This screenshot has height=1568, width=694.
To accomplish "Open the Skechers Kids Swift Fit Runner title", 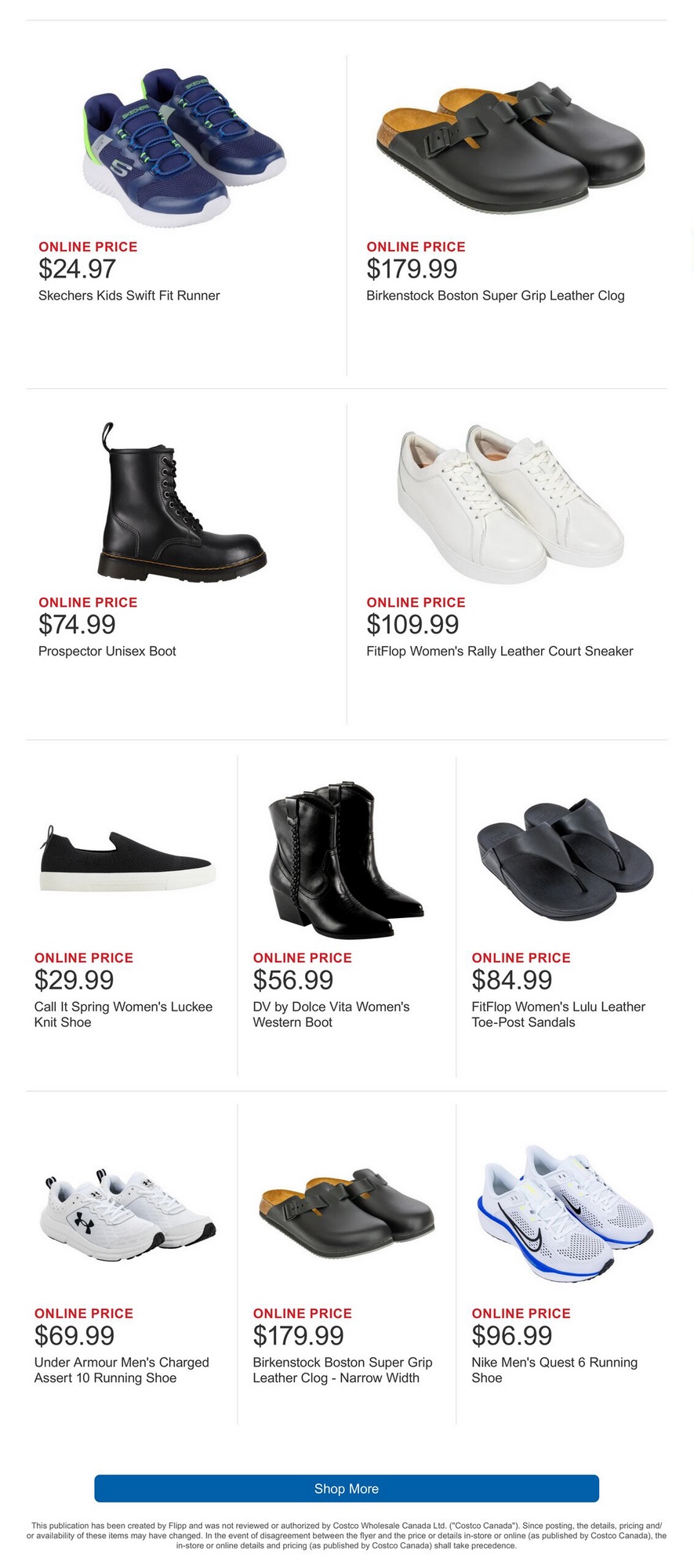I will tap(129, 296).
